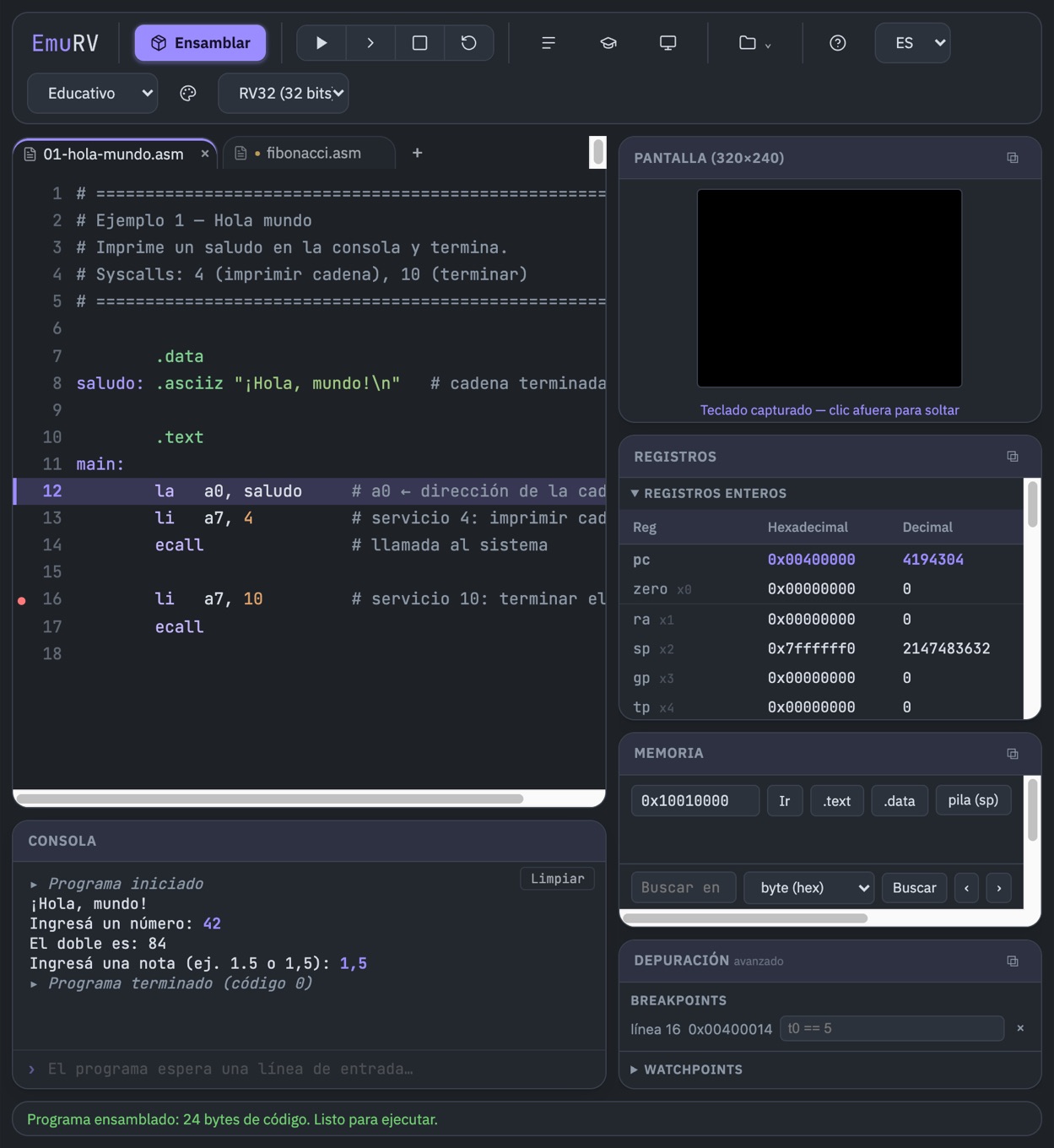Open the graduation cap tutorial icon
Screen dimensions: 1054x1148
point(608,43)
